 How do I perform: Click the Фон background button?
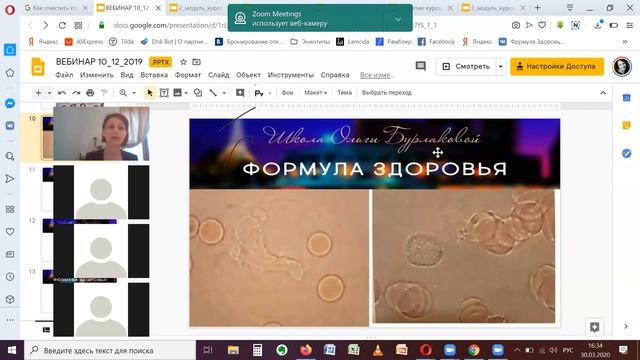[x=287, y=93]
